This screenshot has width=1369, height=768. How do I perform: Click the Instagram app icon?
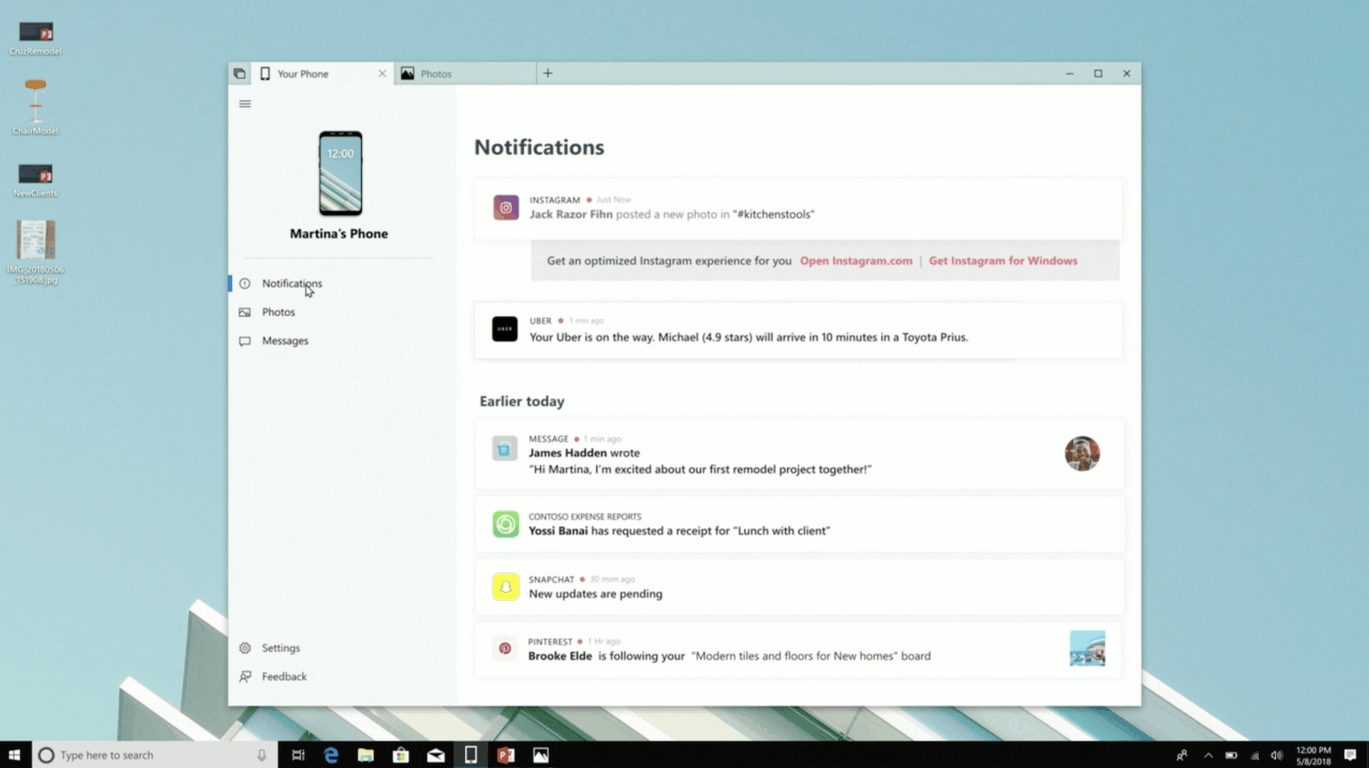[506, 208]
